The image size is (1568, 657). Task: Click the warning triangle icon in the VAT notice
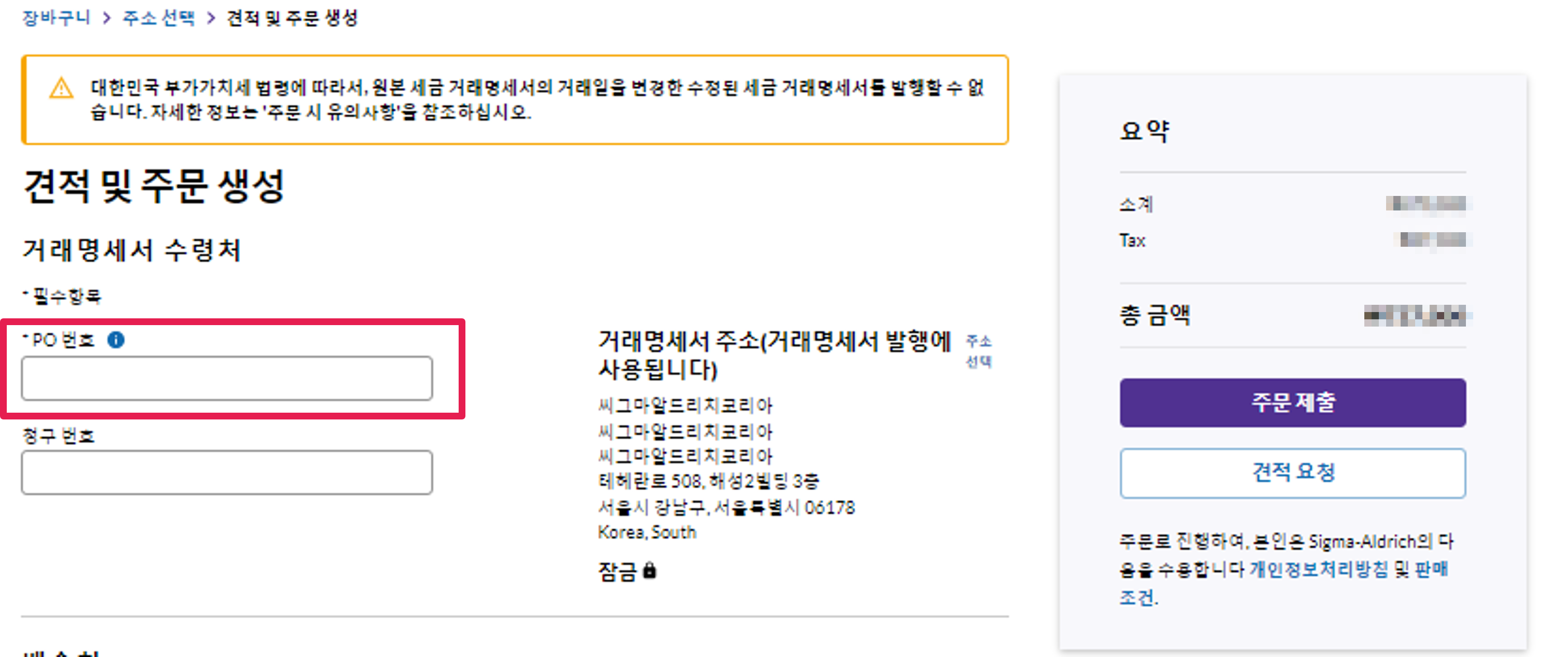[61, 89]
